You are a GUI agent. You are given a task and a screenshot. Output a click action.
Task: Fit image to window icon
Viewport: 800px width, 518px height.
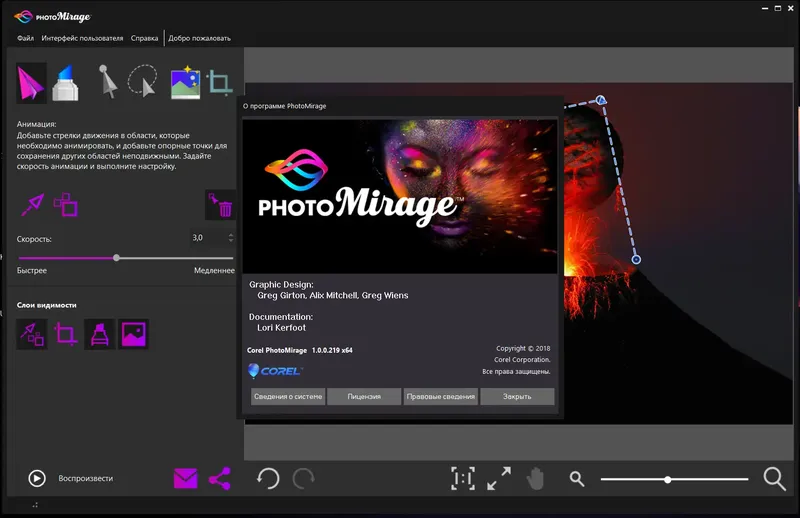click(499, 479)
